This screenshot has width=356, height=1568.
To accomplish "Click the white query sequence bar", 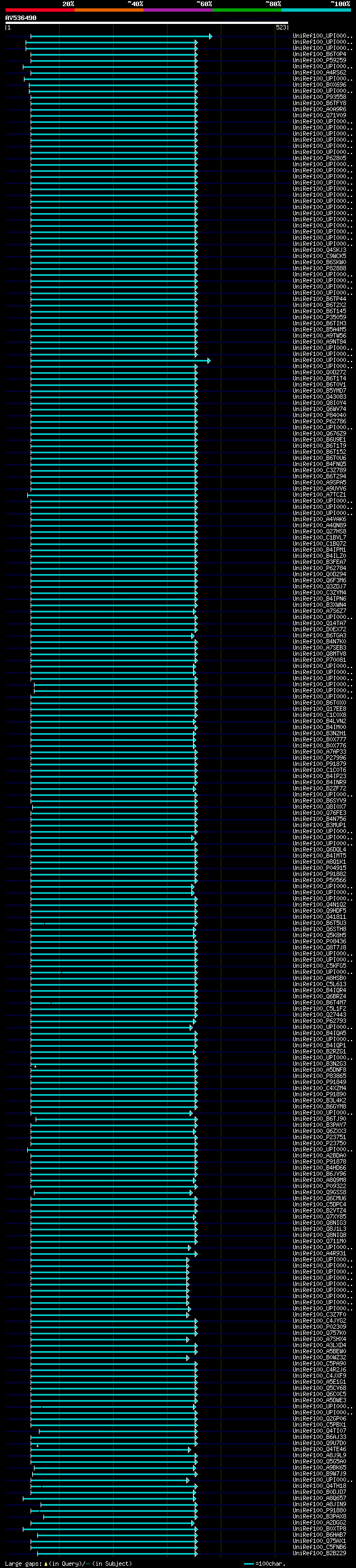I will [147, 22].
